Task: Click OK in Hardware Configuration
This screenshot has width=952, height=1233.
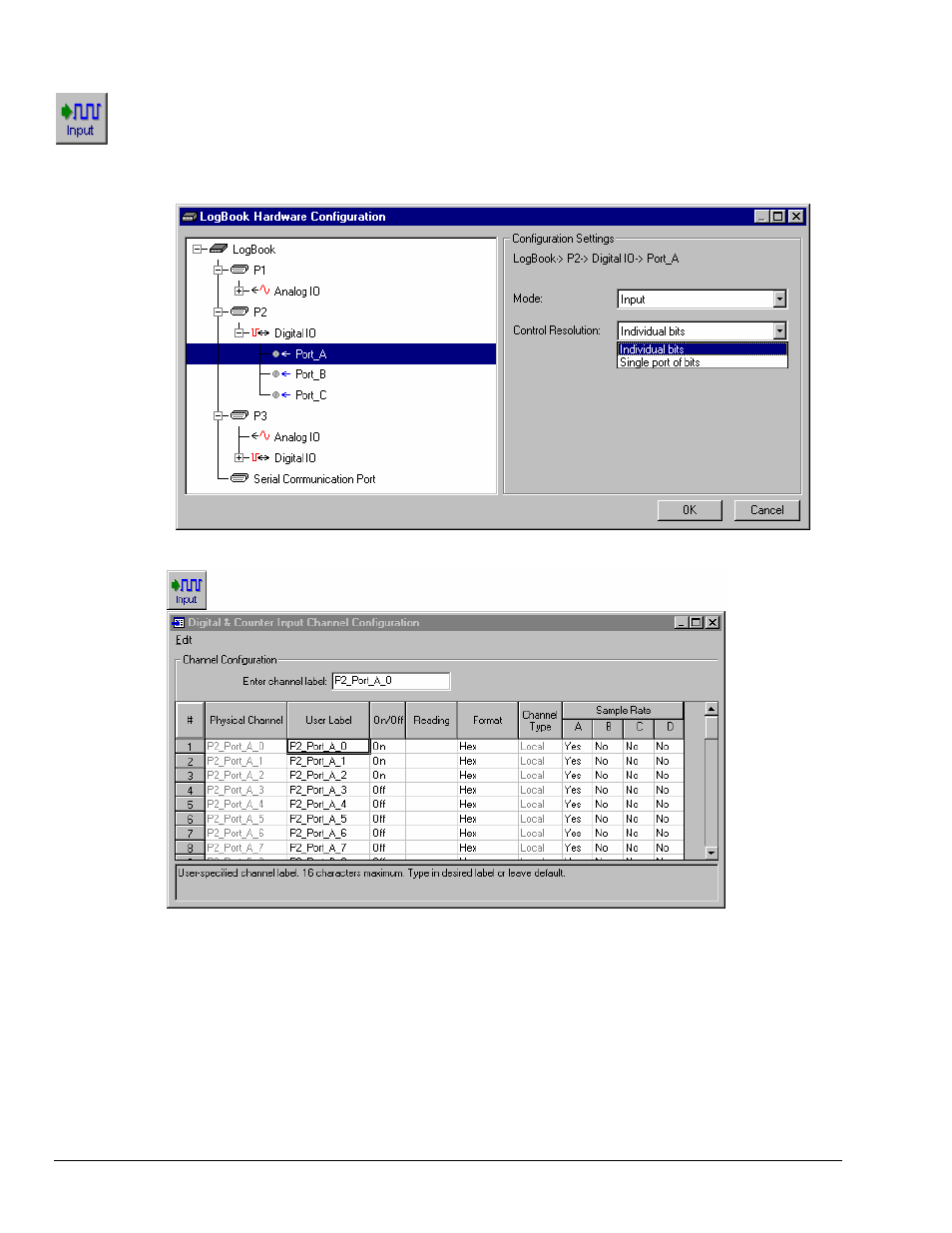Action: coord(690,510)
